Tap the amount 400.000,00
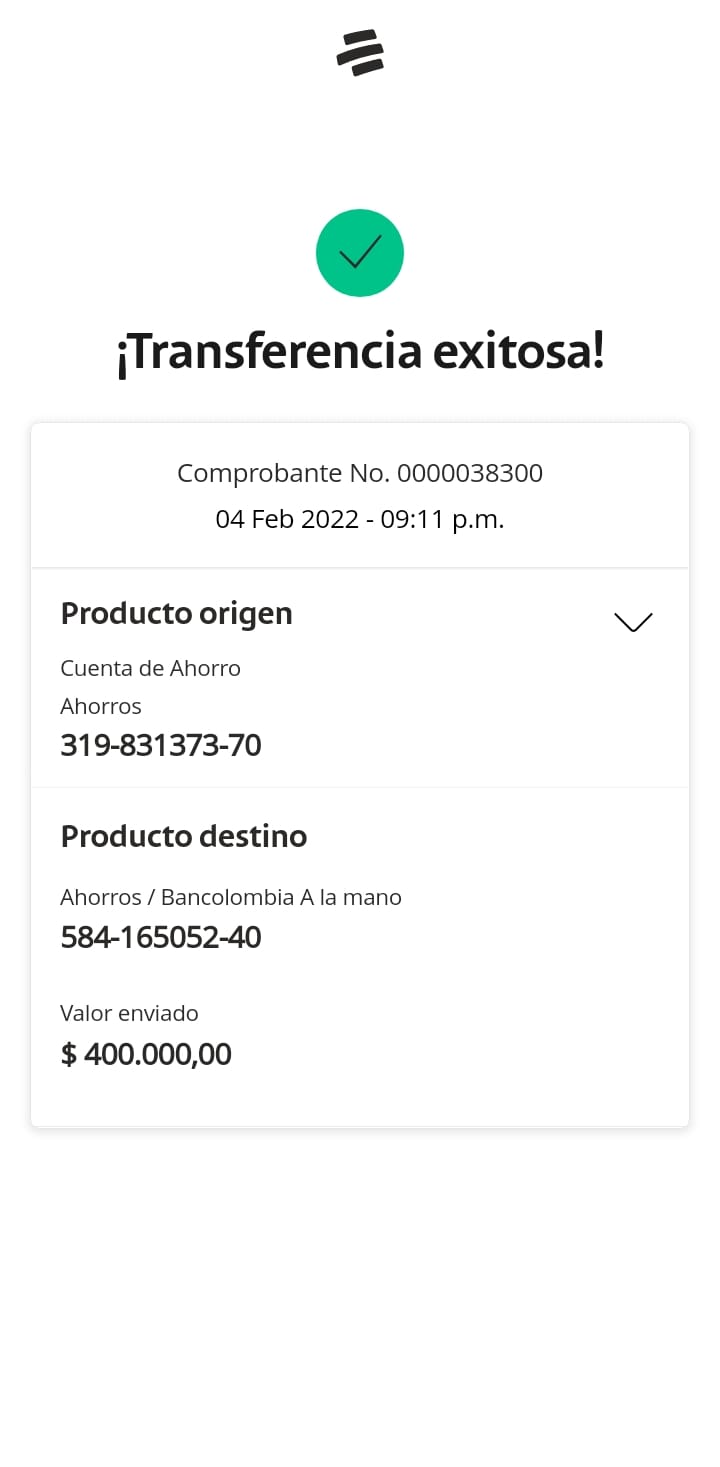This screenshot has width=720, height=1467. click(x=158, y=1054)
